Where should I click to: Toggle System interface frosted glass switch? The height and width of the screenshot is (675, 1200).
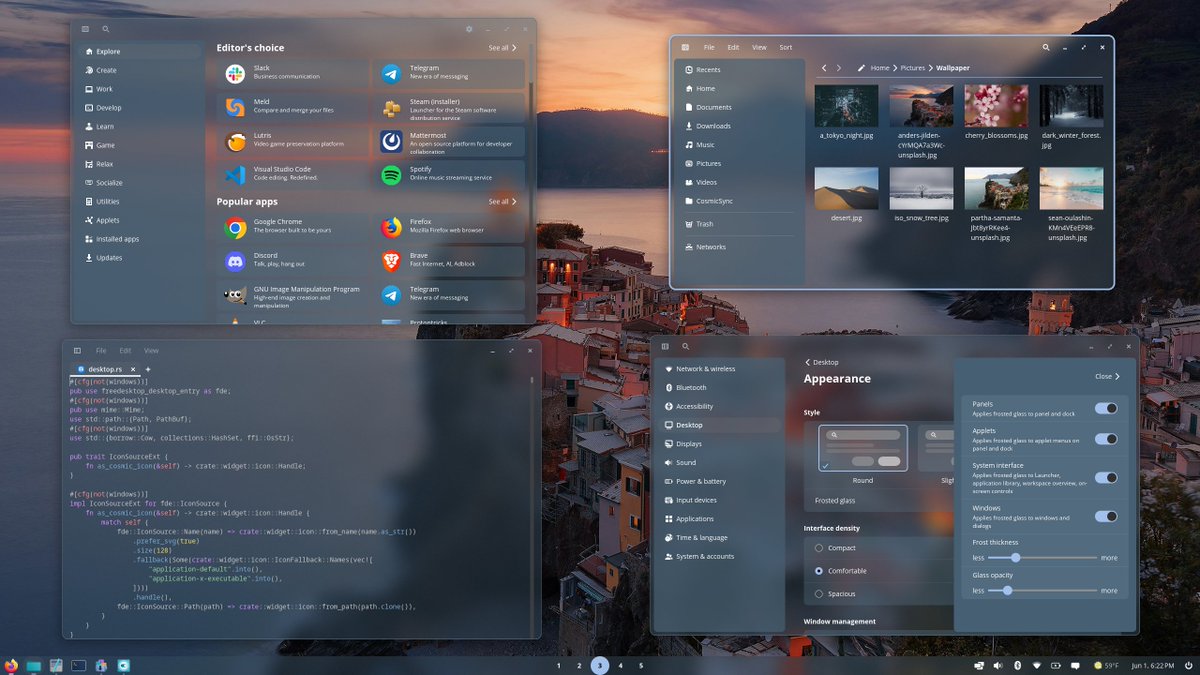(x=1106, y=478)
